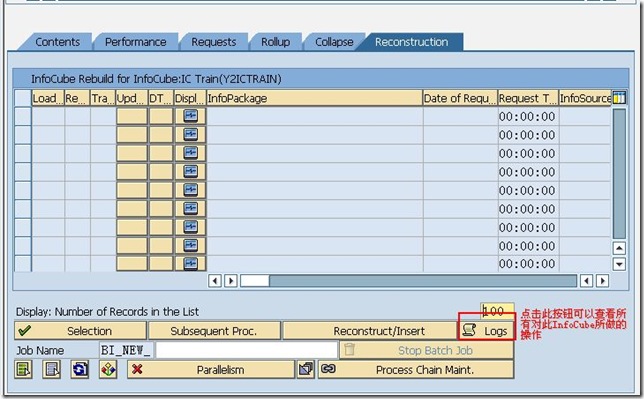Click the Load.. column header
The width and height of the screenshot is (644, 399).
click(48, 98)
